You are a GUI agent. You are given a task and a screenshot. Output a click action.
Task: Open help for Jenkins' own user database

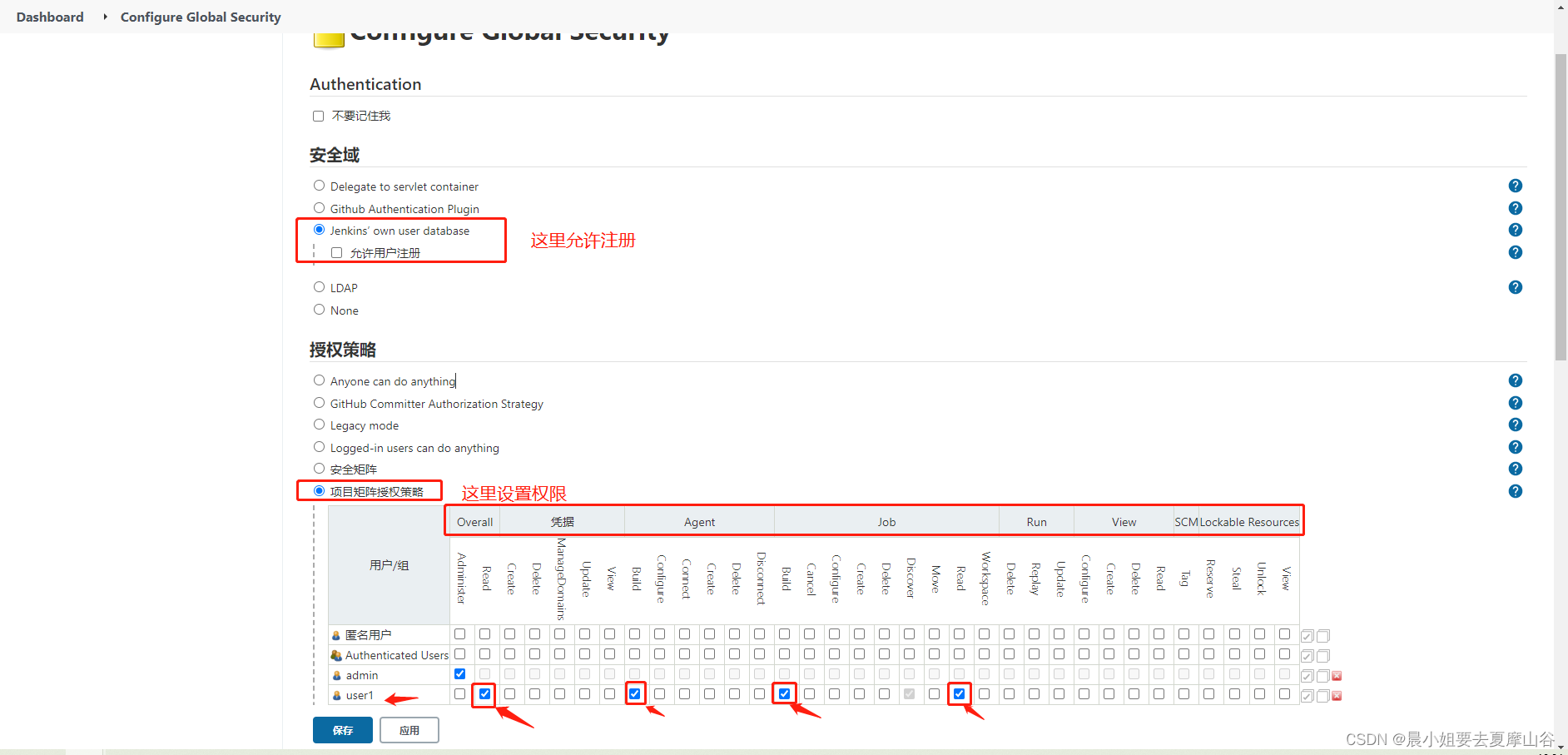pos(1516,230)
